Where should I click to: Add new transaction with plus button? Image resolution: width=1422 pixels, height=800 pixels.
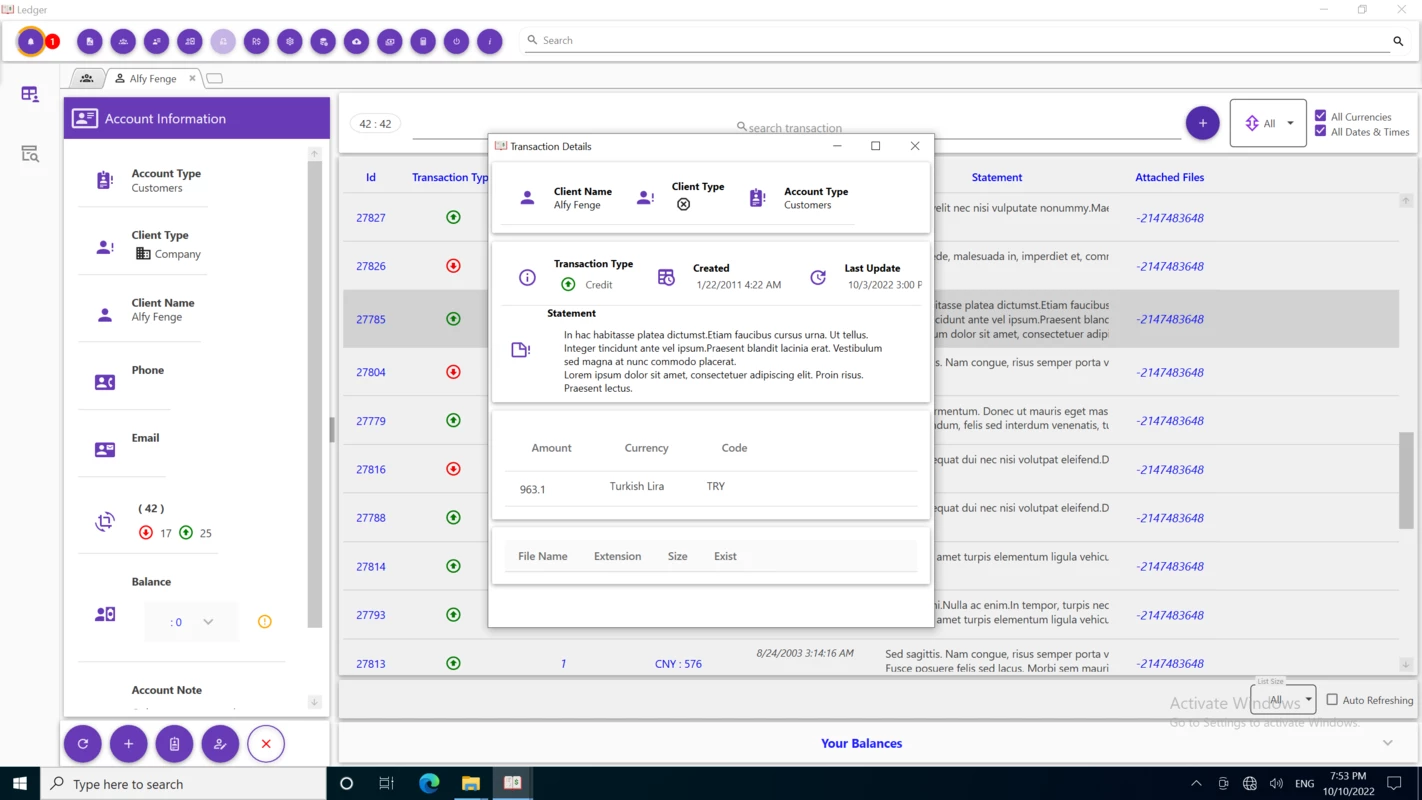pos(1202,123)
